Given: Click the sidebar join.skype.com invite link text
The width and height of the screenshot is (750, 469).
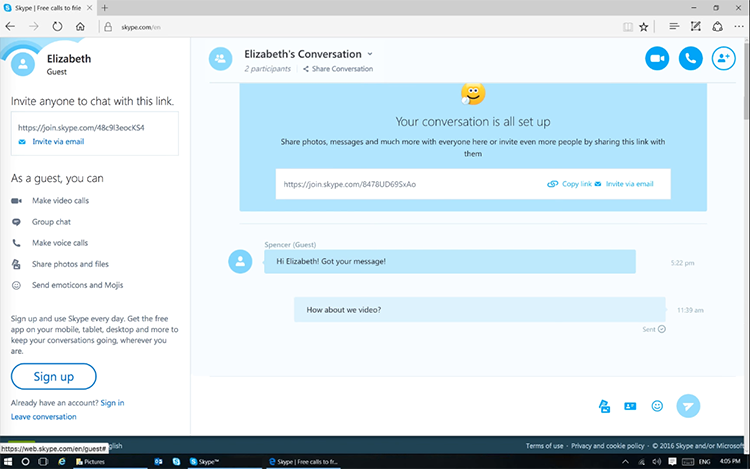Looking at the screenshot, I should (x=81, y=128).
